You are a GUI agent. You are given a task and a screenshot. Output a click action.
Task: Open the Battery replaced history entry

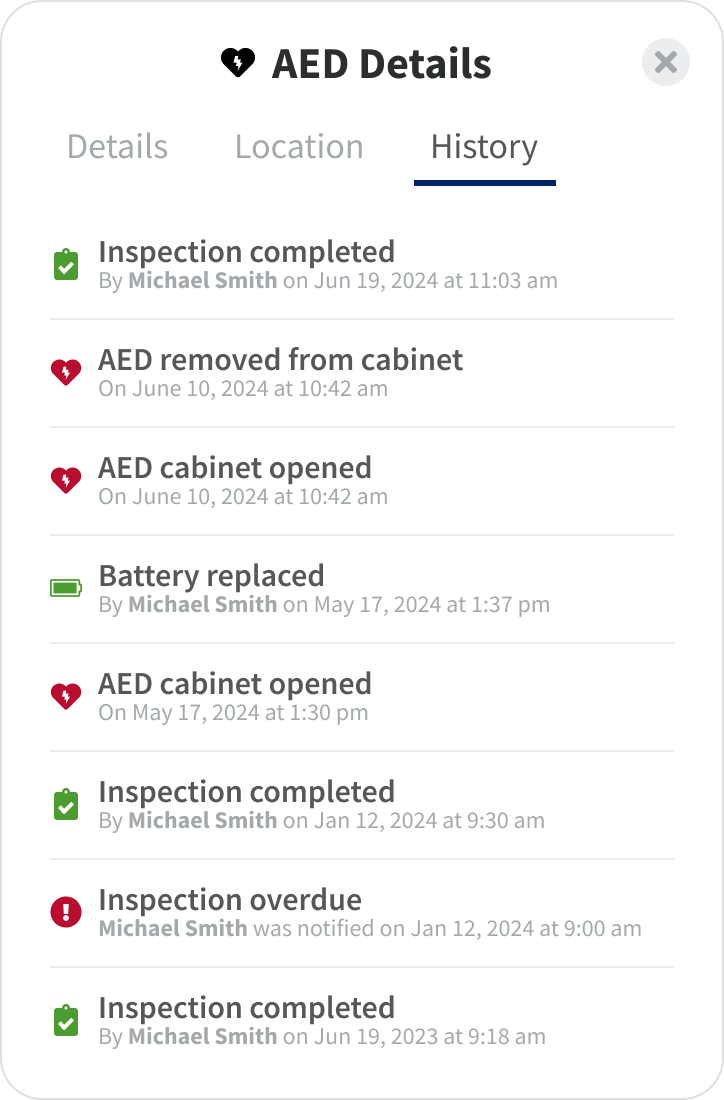211,576
